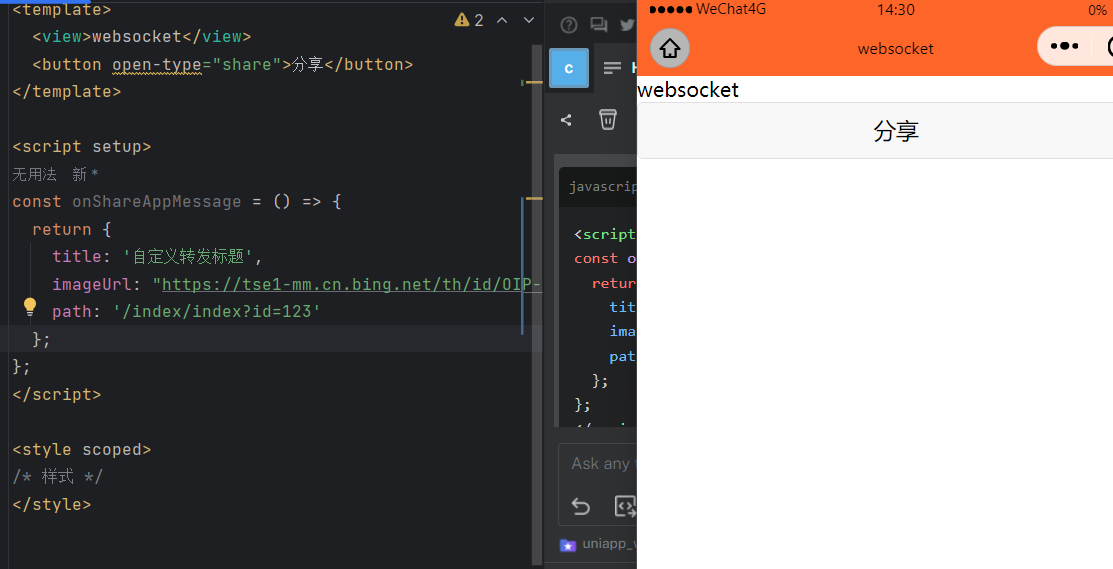Click the open-type attribute in editor

click(157, 65)
